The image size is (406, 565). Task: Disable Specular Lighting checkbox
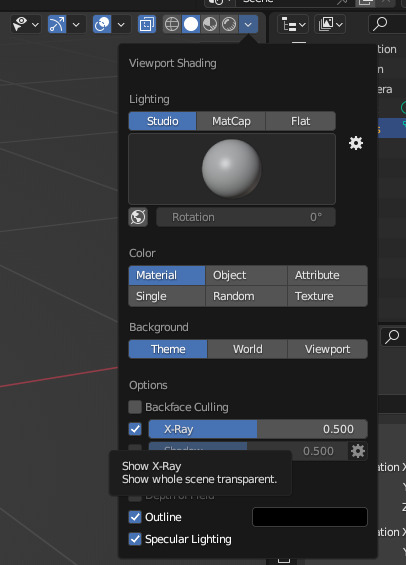point(135,539)
